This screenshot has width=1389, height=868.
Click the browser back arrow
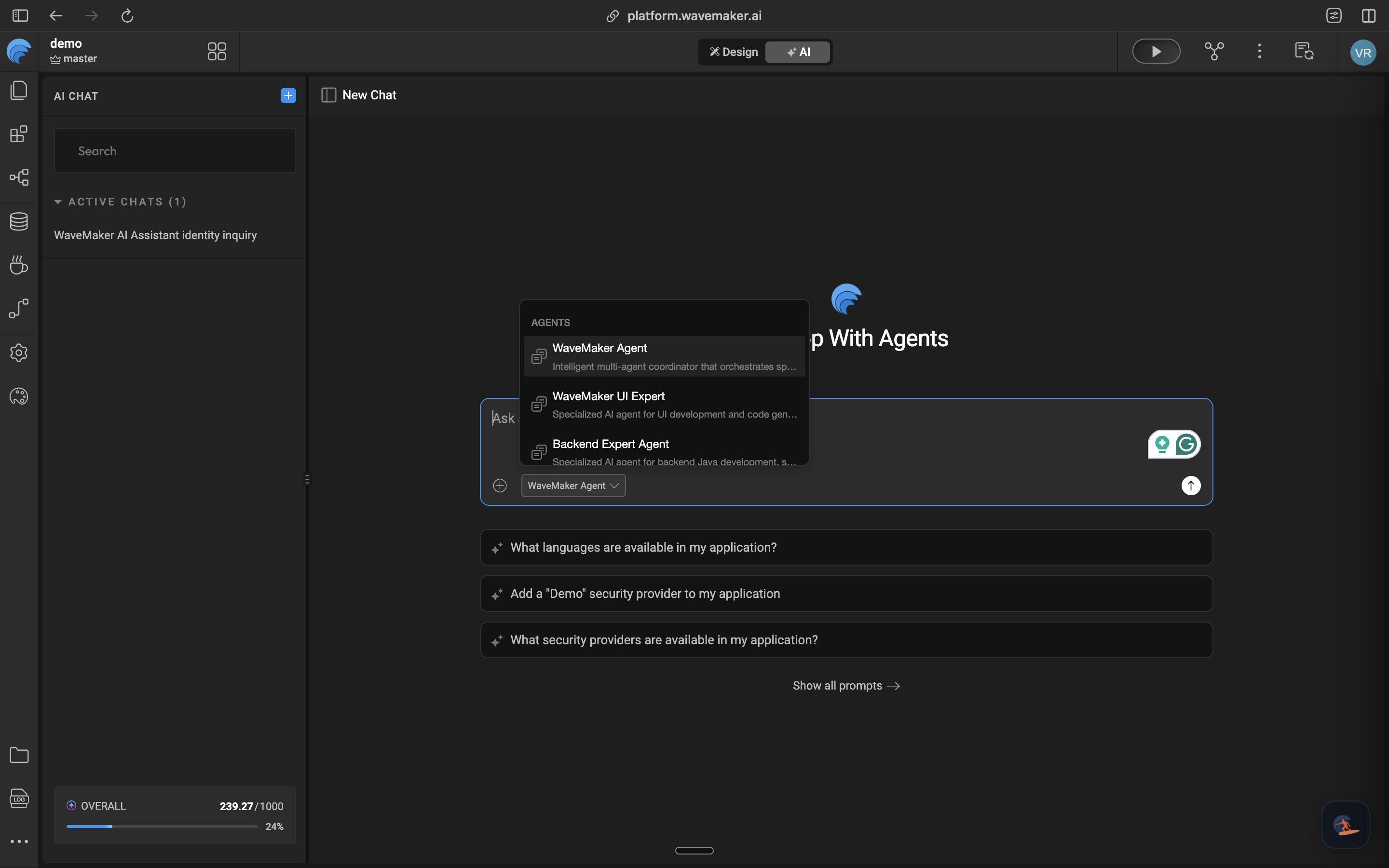(55, 15)
